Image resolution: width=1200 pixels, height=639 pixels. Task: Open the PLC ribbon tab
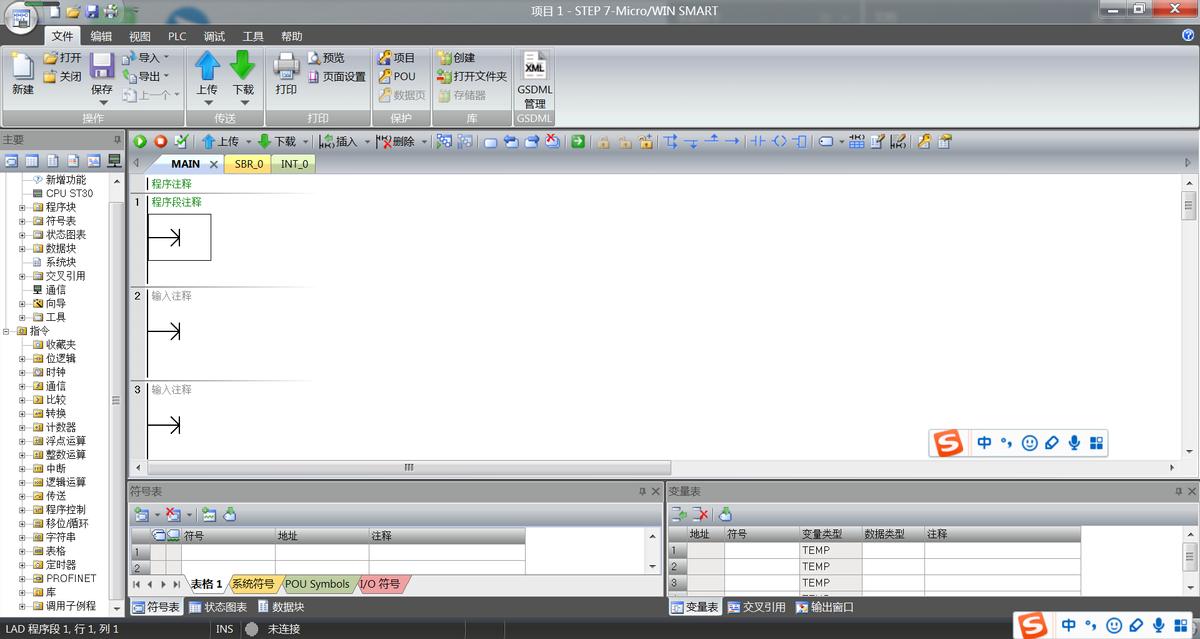177,36
